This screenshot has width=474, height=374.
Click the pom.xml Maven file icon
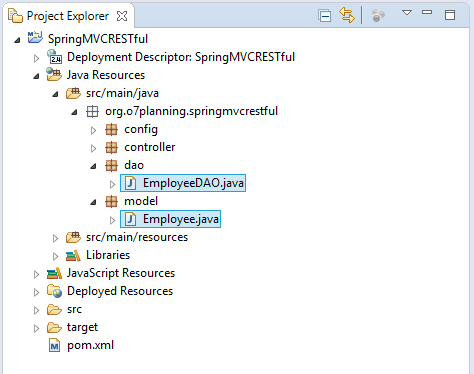pos(54,345)
